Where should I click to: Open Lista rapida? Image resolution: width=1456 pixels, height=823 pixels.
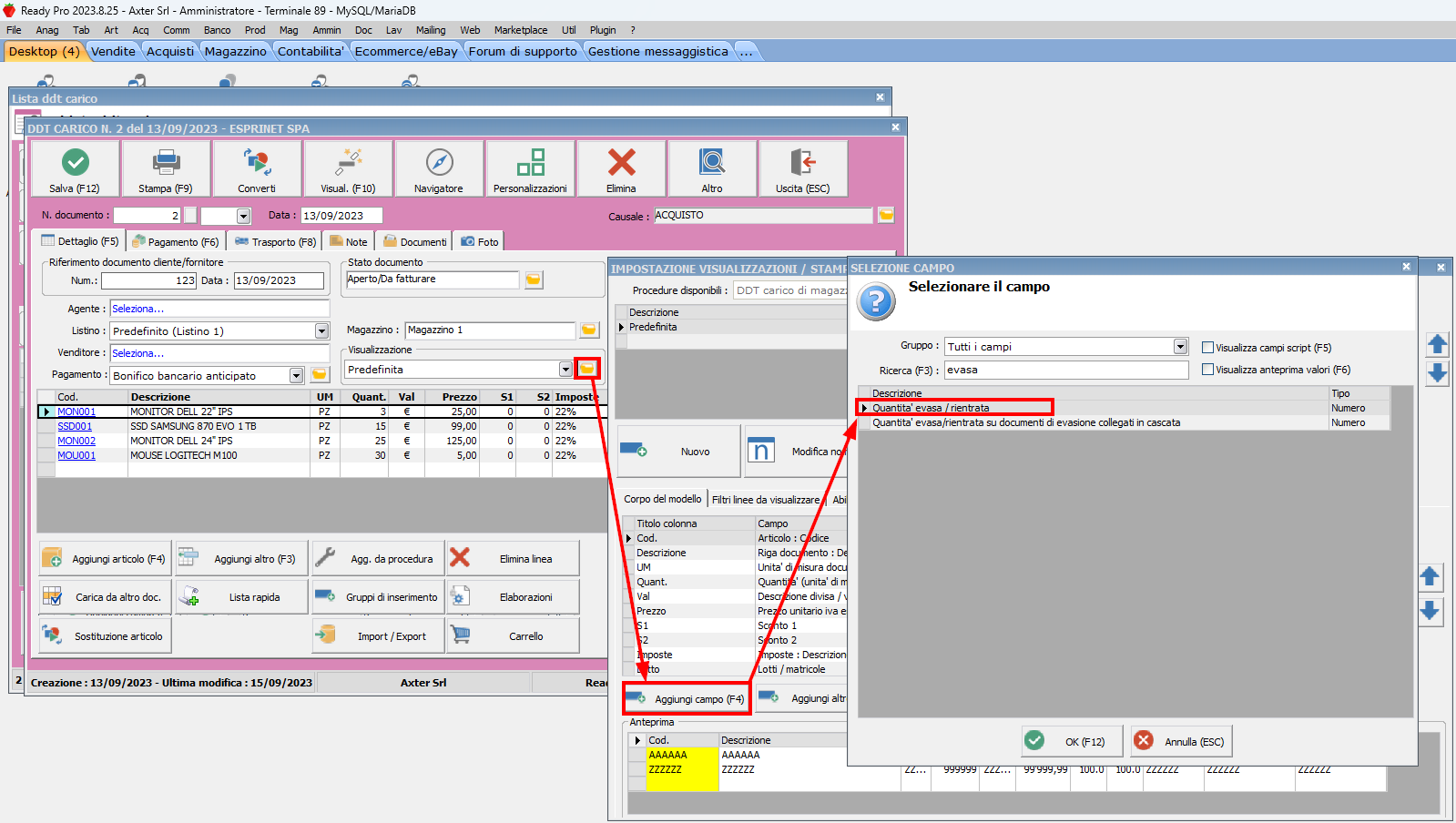tap(241, 597)
